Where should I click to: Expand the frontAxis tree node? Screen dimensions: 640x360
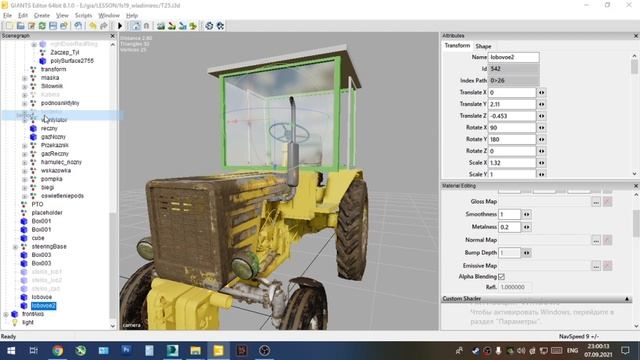[6, 314]
